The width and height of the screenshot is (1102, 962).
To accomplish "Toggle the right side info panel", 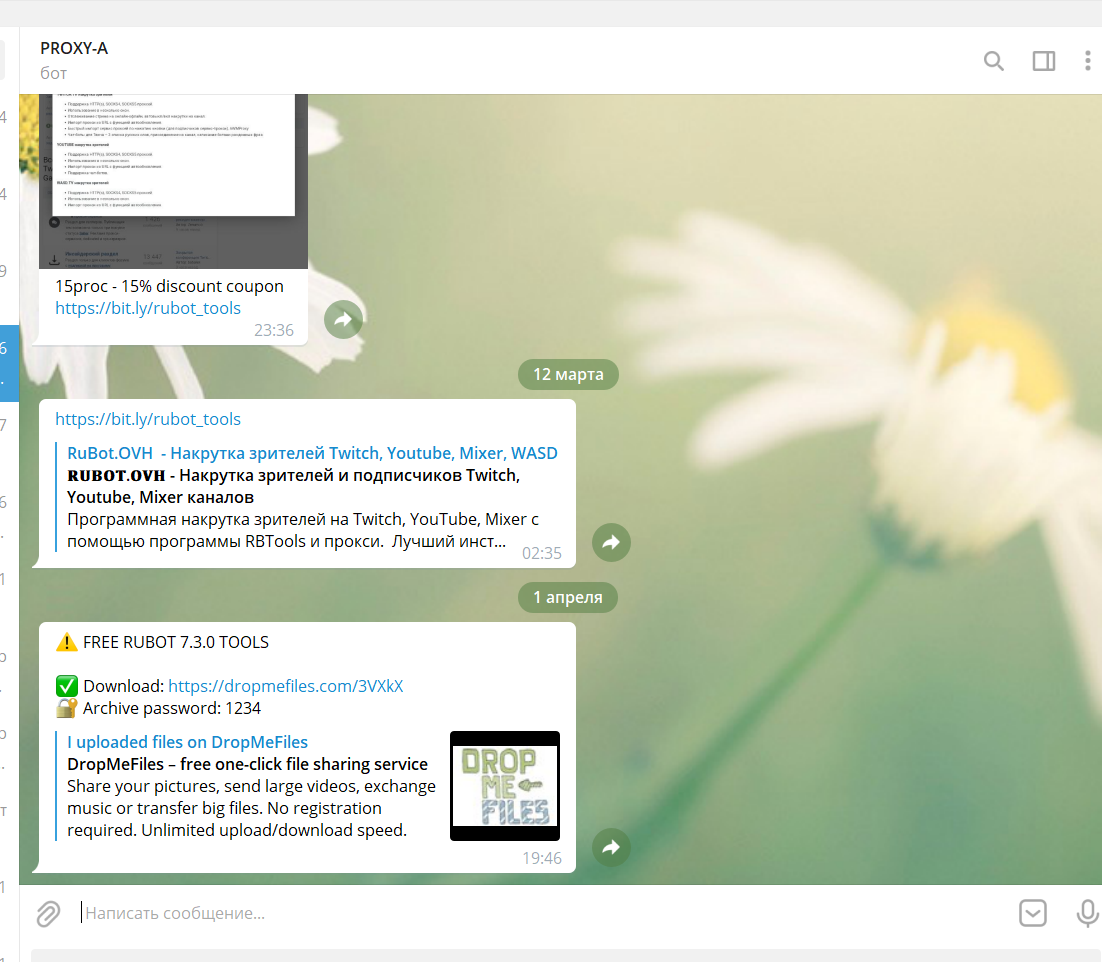I will (x=1043, y=61).
